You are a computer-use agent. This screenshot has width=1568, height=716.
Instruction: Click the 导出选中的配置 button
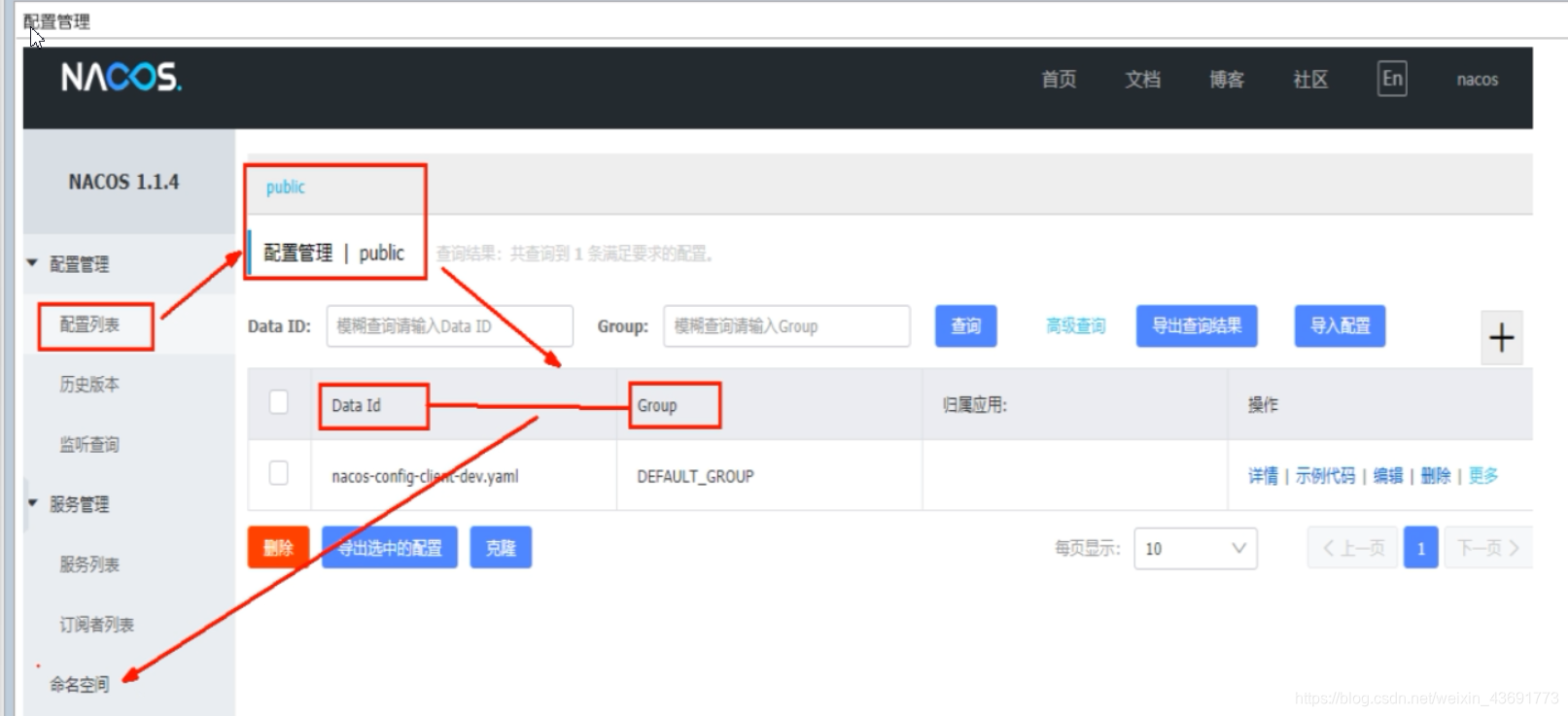pos(390,548)
